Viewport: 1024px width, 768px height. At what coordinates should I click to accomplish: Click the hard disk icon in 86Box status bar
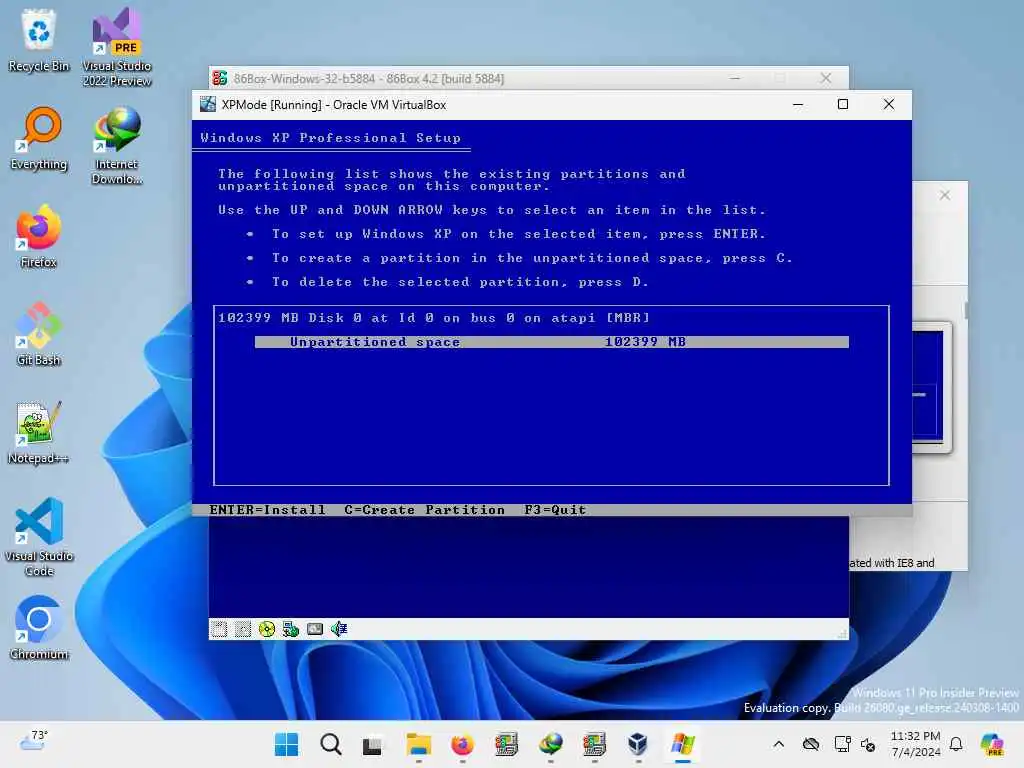315,629
